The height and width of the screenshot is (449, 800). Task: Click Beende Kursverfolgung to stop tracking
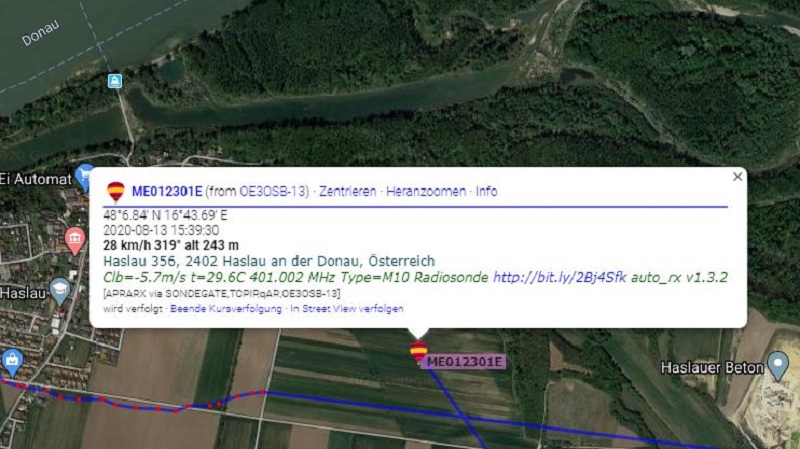[226, 309]
